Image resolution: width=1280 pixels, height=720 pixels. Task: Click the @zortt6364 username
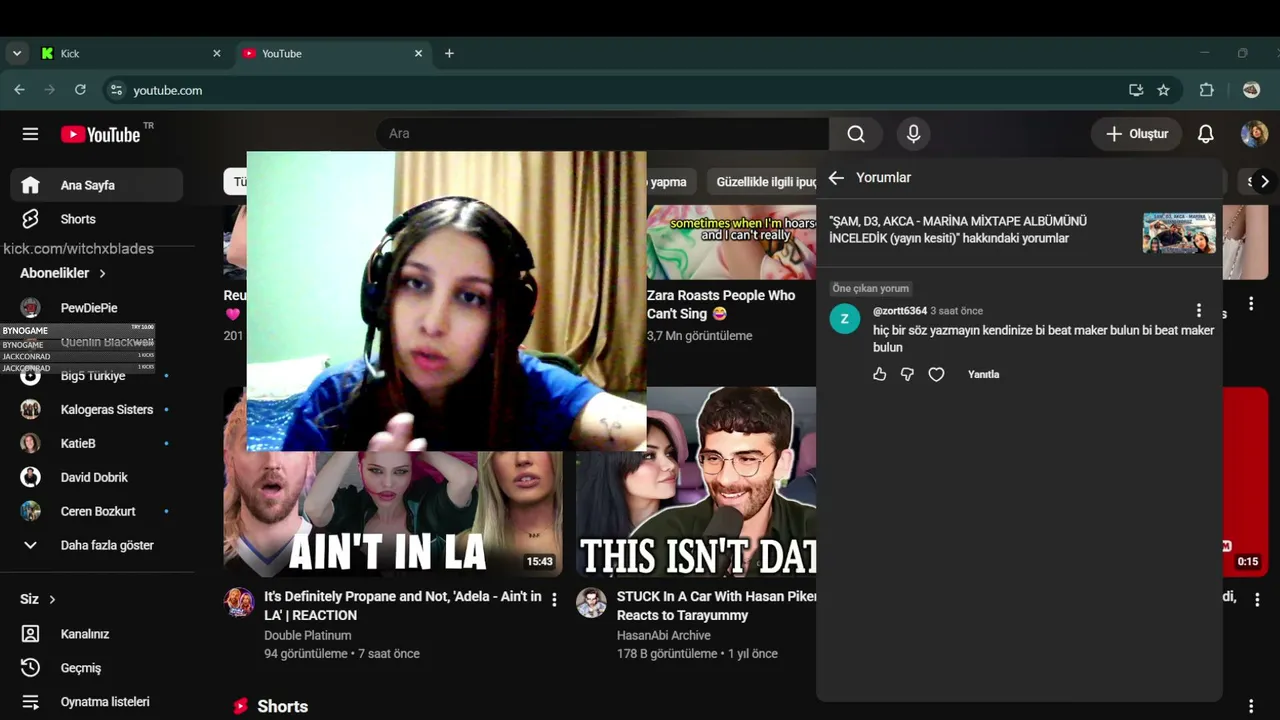coord(900,311)
